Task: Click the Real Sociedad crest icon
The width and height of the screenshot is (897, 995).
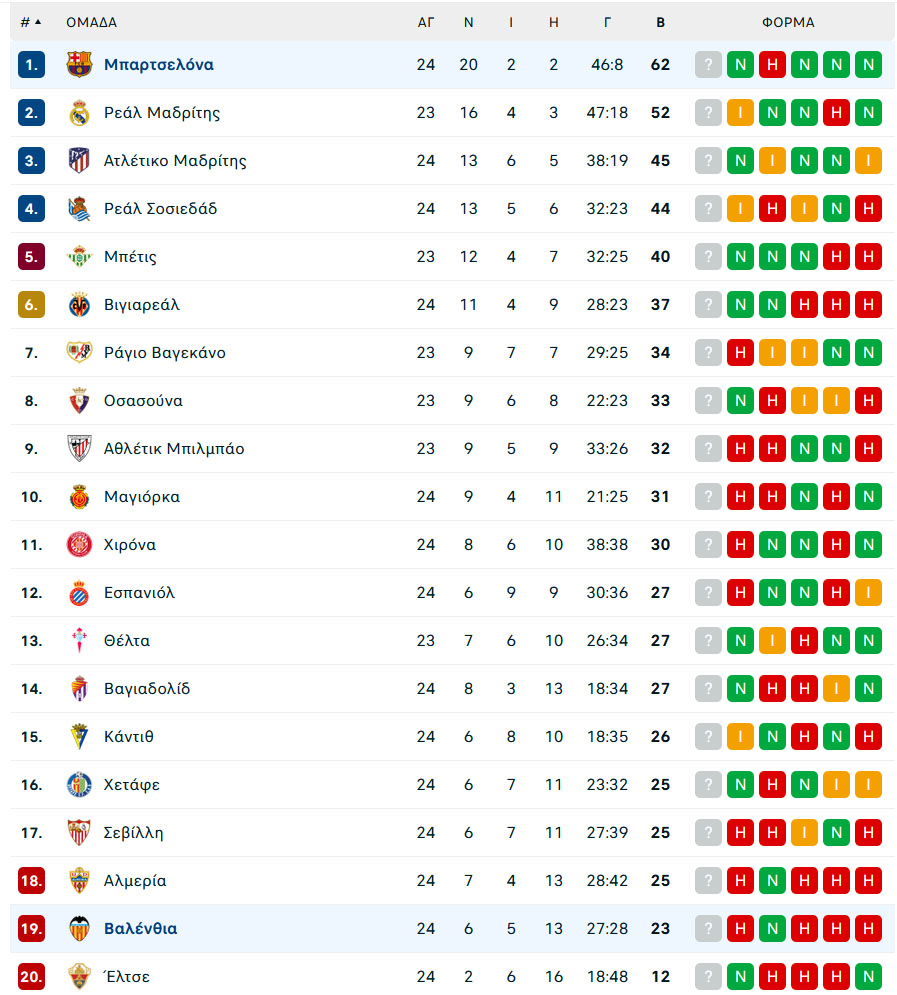Action: click(79, 209)
